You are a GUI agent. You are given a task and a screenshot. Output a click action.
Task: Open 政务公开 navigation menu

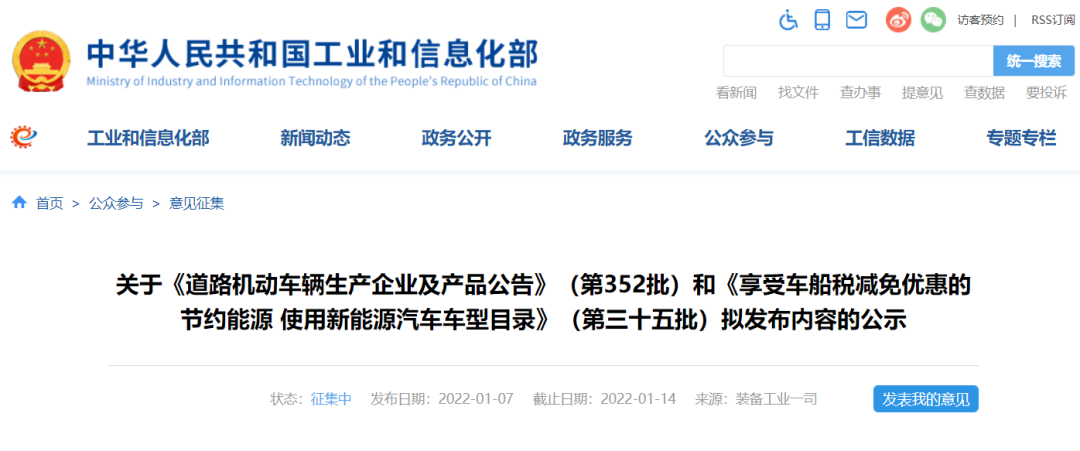[457, 138]
